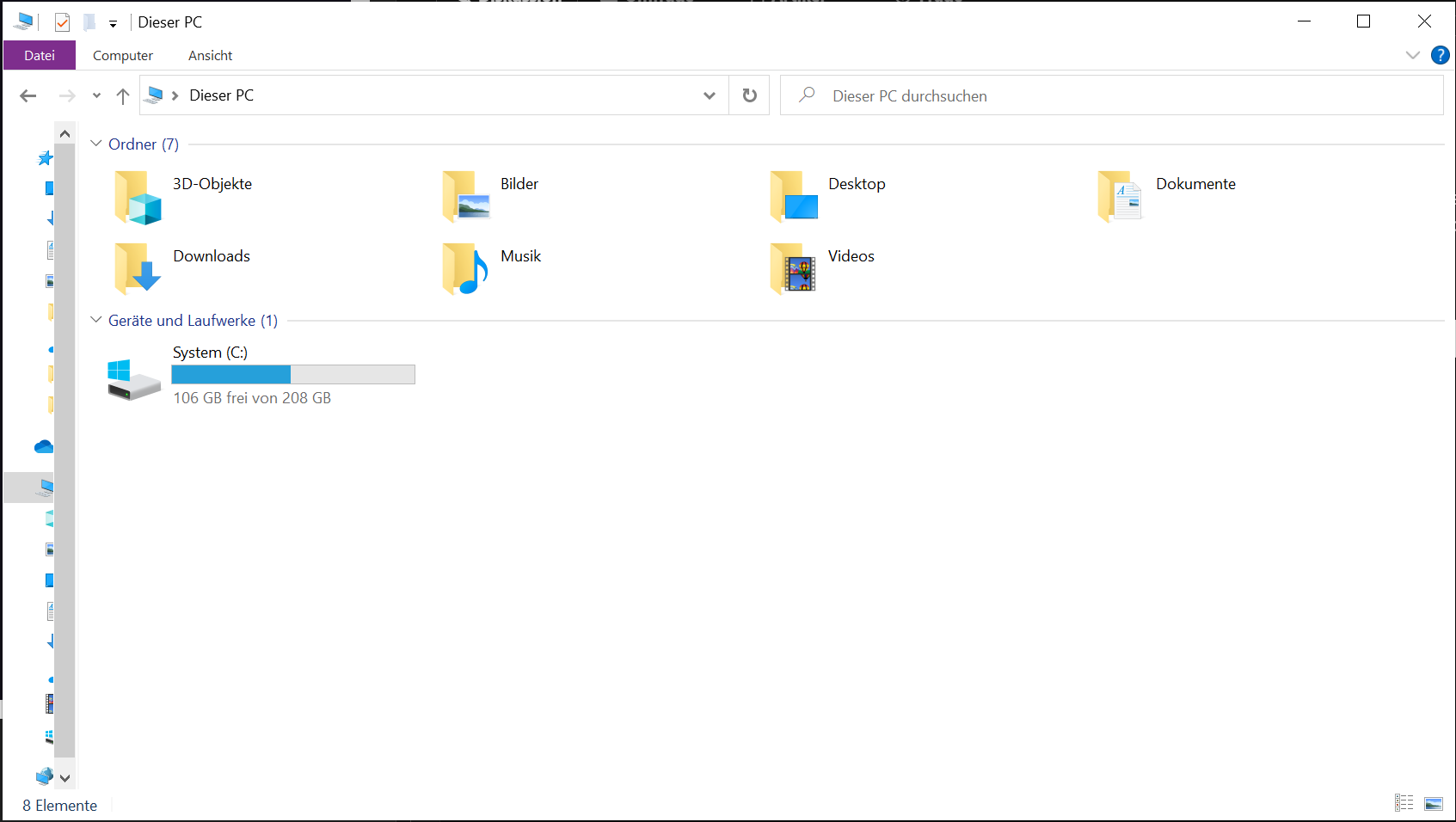Click the 106 GB frei von 208 GB text
This screenshot has width=1456, height=822.
point(252,398)
